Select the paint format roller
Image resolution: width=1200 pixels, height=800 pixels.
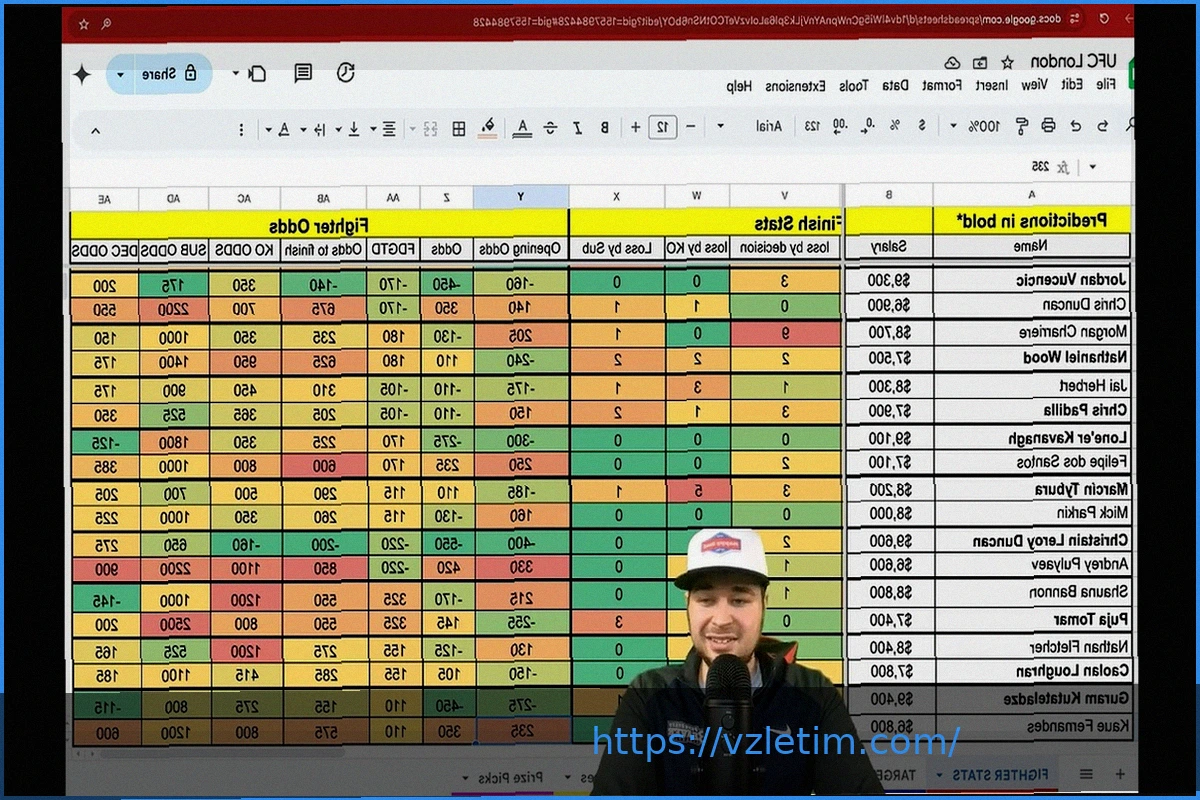point(1021,126)
